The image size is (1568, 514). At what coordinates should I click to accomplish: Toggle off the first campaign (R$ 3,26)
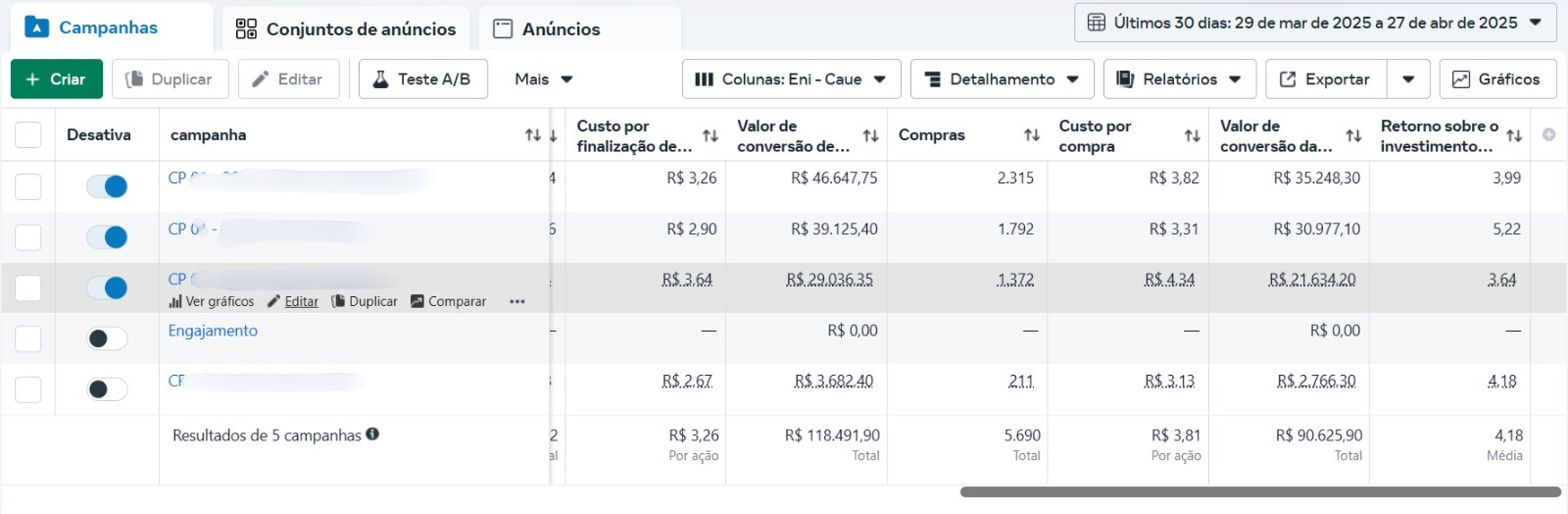pyautogui.click(x=107, y=186)
